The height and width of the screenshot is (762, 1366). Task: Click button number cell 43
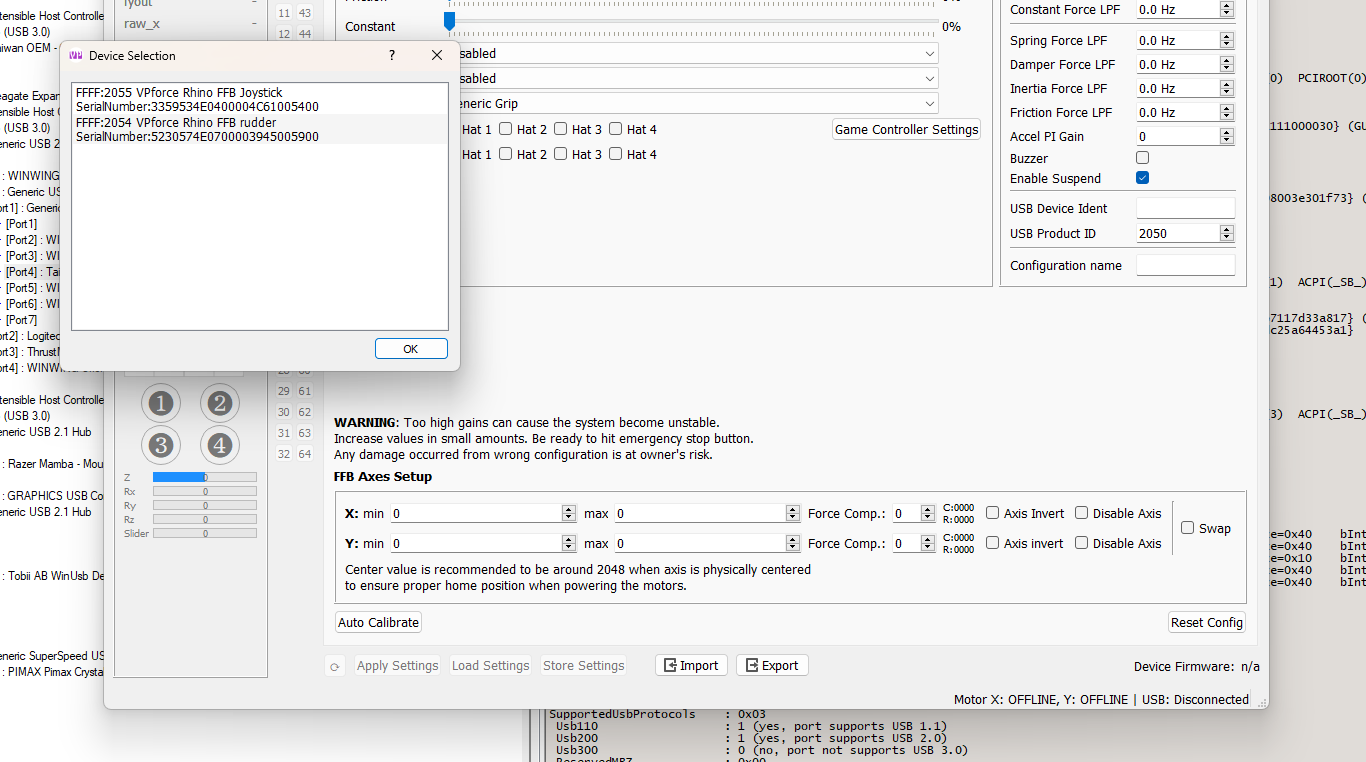click(x=305, y=13)
